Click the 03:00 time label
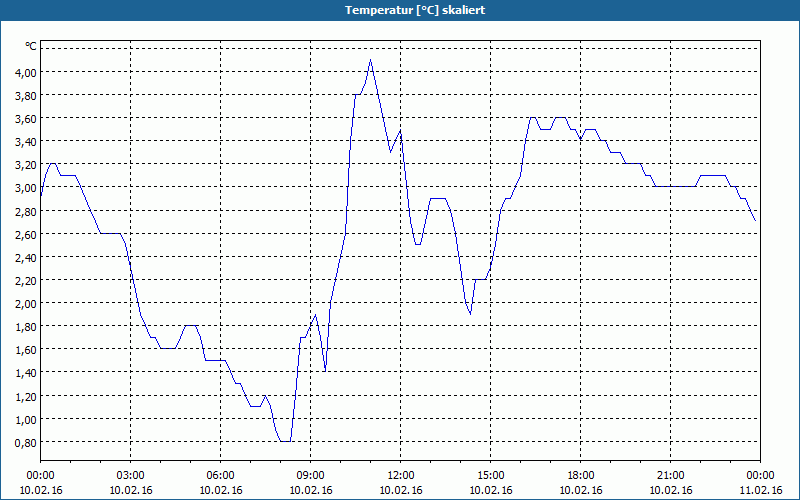This screenshot has width=800, height=500. (131, 476)
